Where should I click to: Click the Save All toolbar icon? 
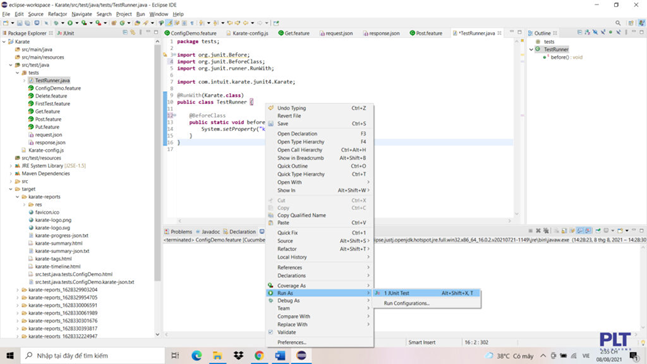click(28, 23)
